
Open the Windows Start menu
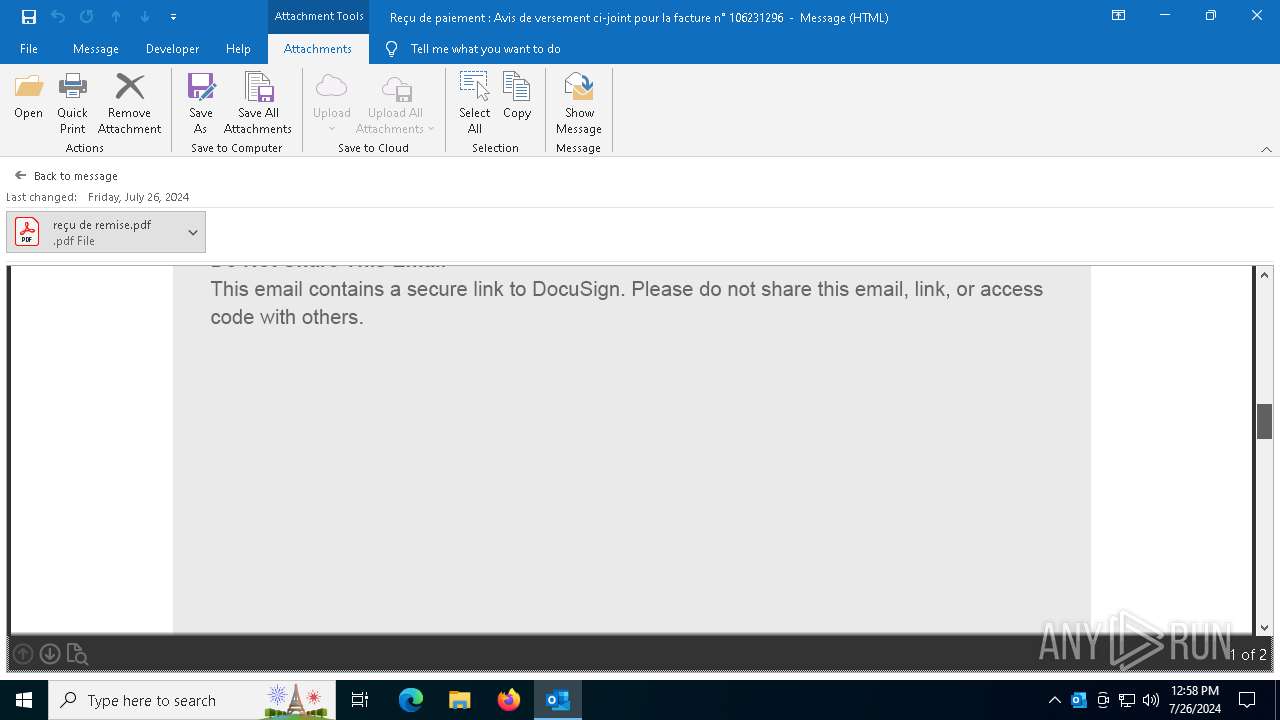coord(24,700)
